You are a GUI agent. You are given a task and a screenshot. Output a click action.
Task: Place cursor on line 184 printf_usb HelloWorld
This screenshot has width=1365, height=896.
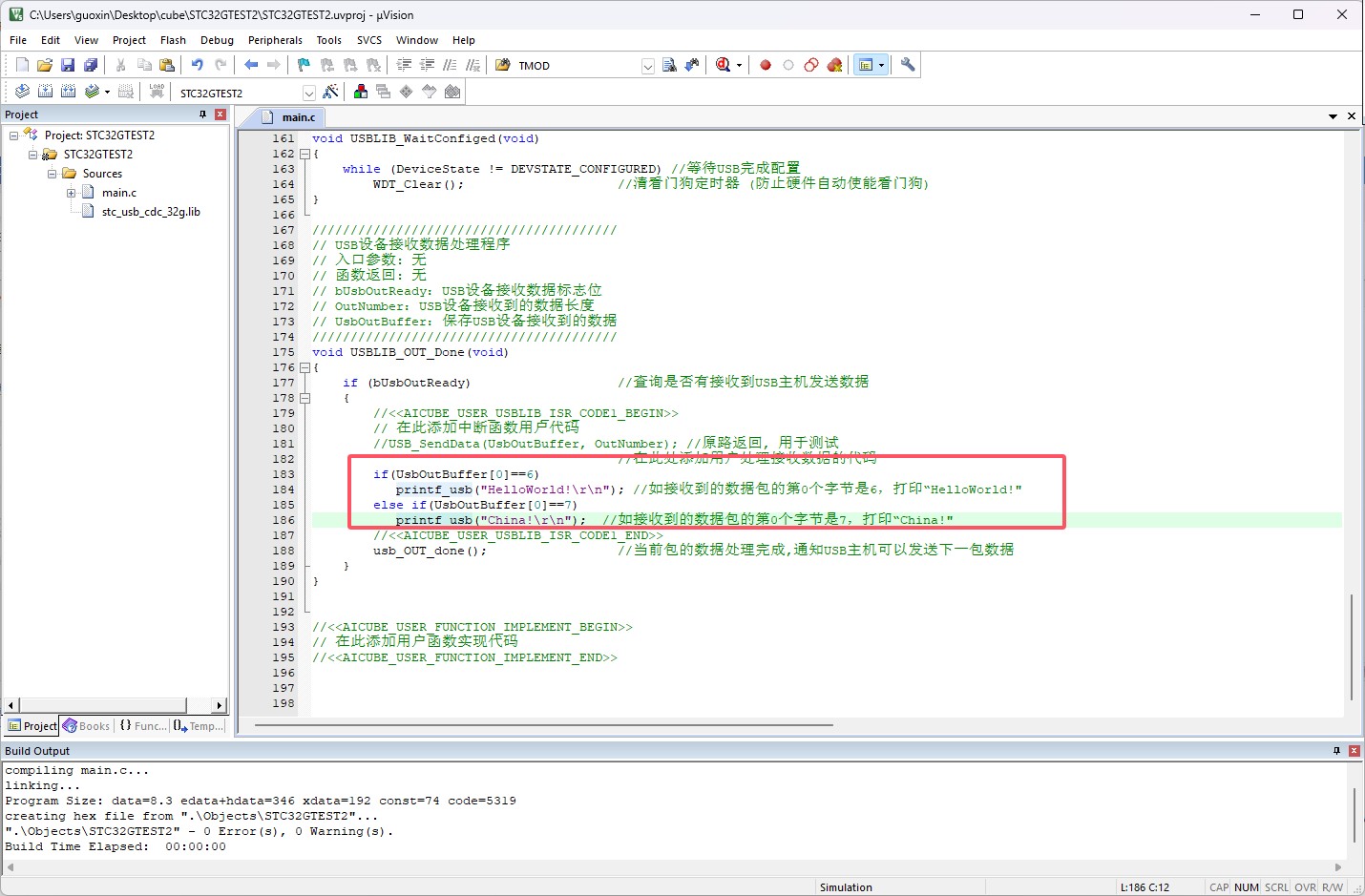(510, 490)
